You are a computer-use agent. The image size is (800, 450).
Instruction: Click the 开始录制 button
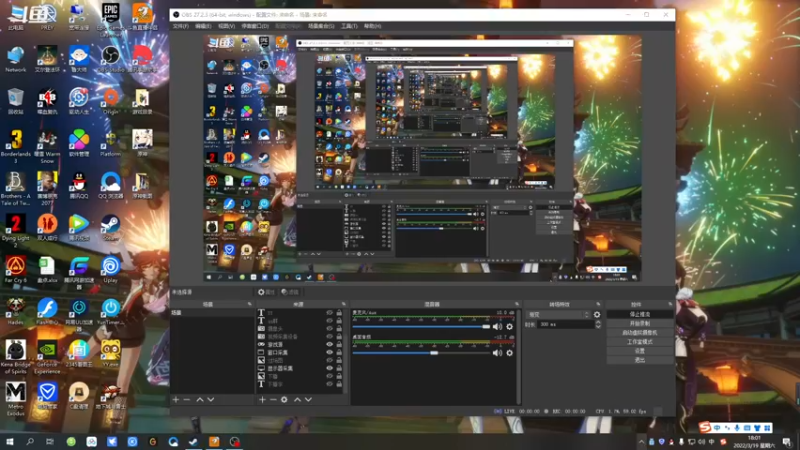point(640,323)
